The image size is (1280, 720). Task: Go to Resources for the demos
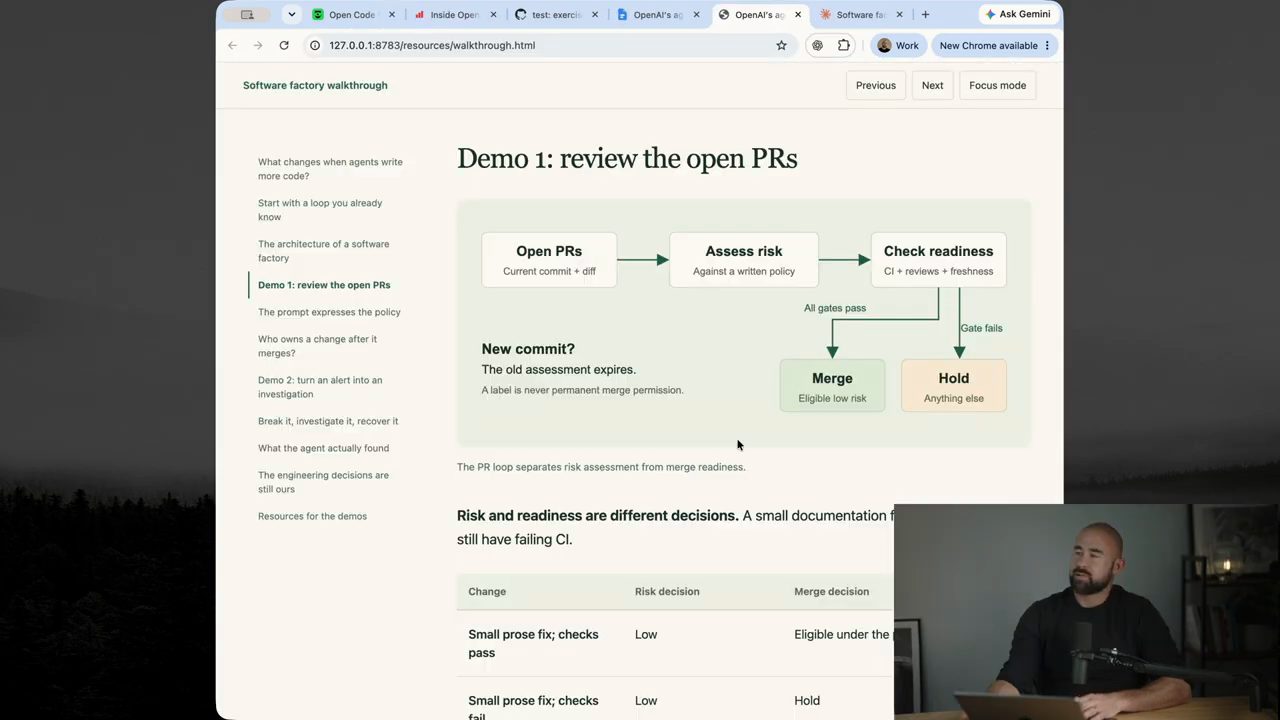click(312, 516)
